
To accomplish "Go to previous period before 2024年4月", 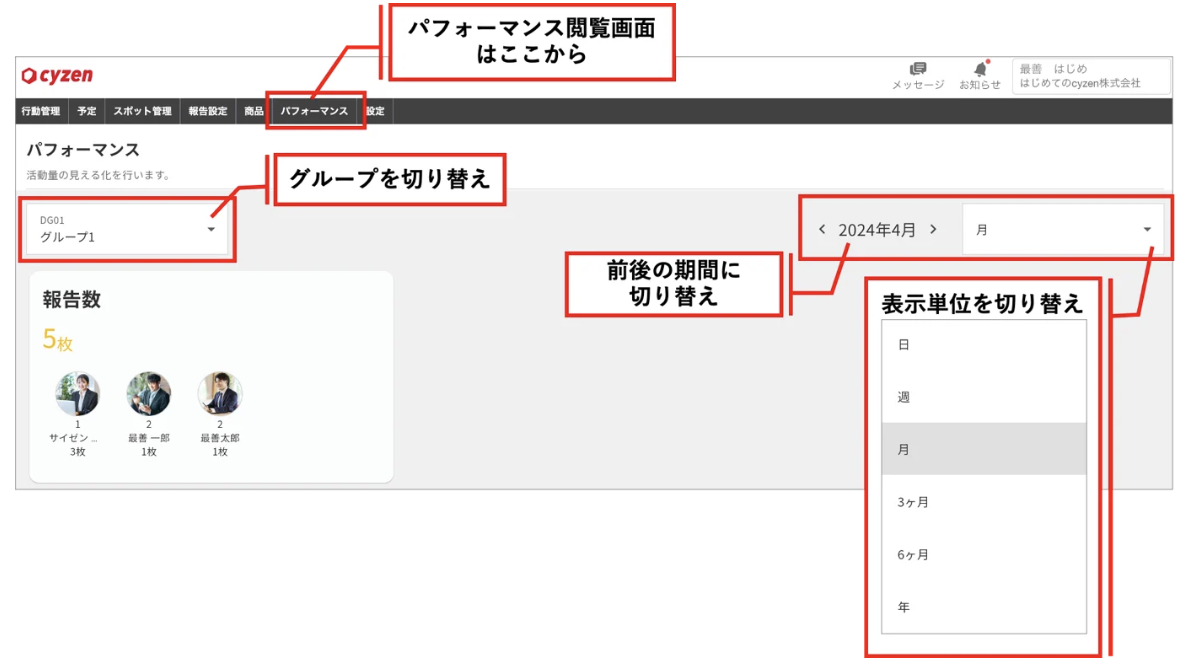I will coord(822,229).
